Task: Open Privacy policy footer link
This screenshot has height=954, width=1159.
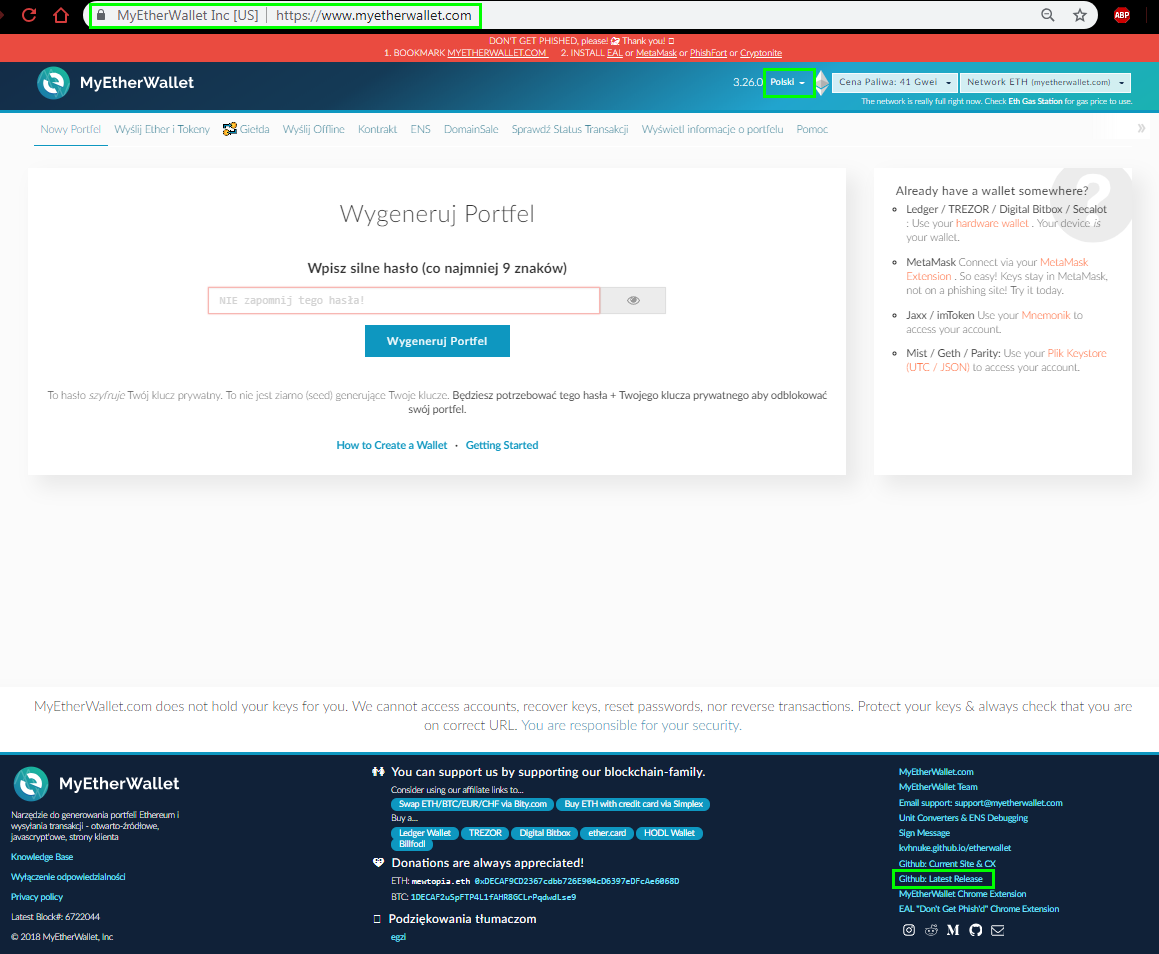Action: tap(37, 897)
